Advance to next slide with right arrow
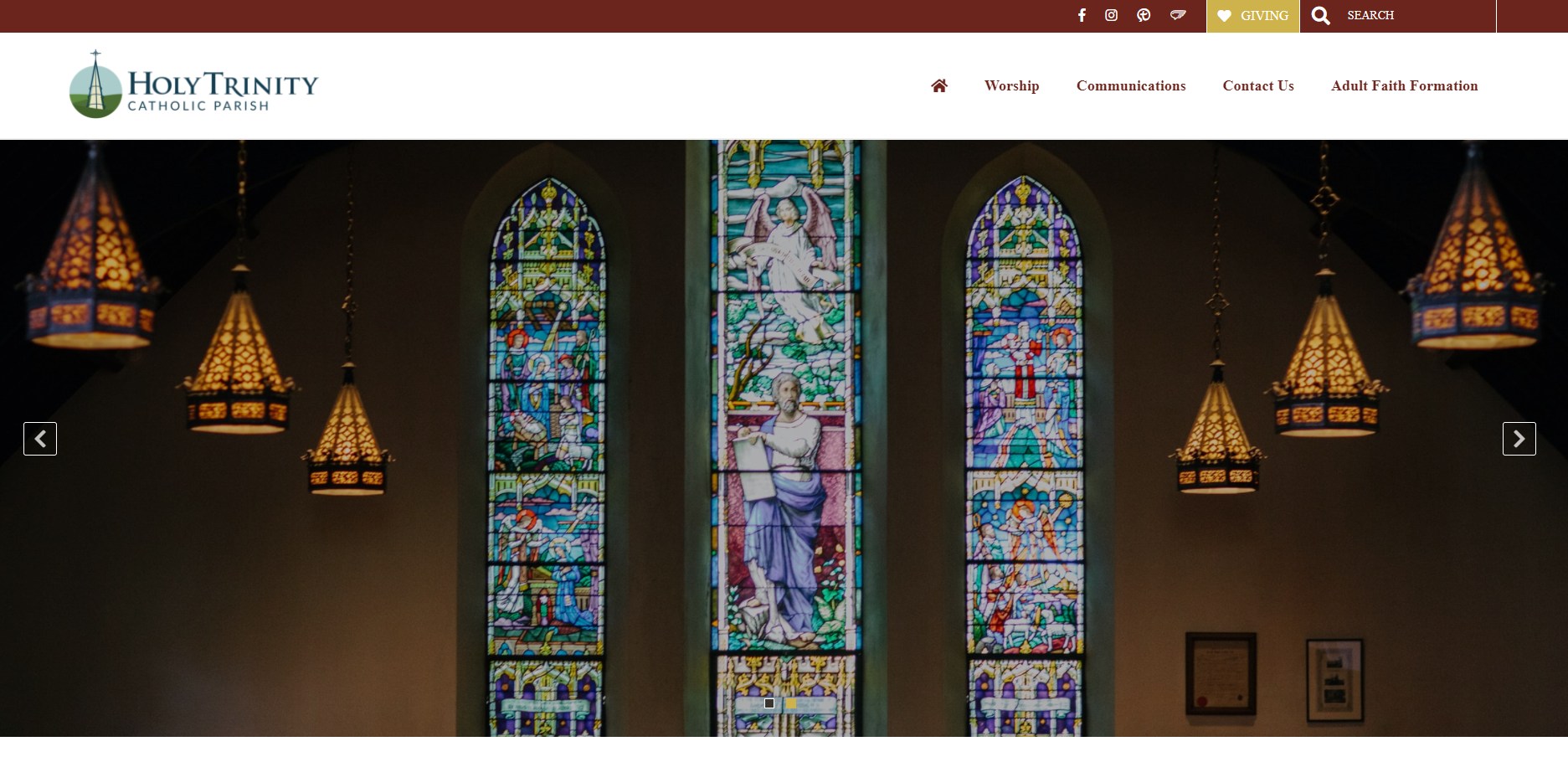 tap(1519, 439)
